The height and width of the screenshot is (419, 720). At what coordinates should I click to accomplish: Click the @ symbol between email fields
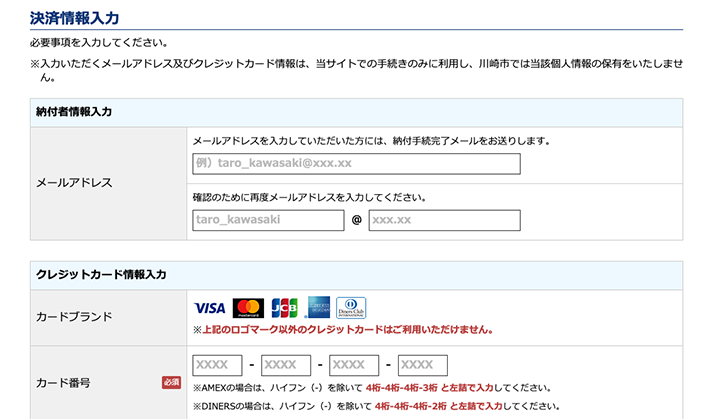tap(356, 220)
